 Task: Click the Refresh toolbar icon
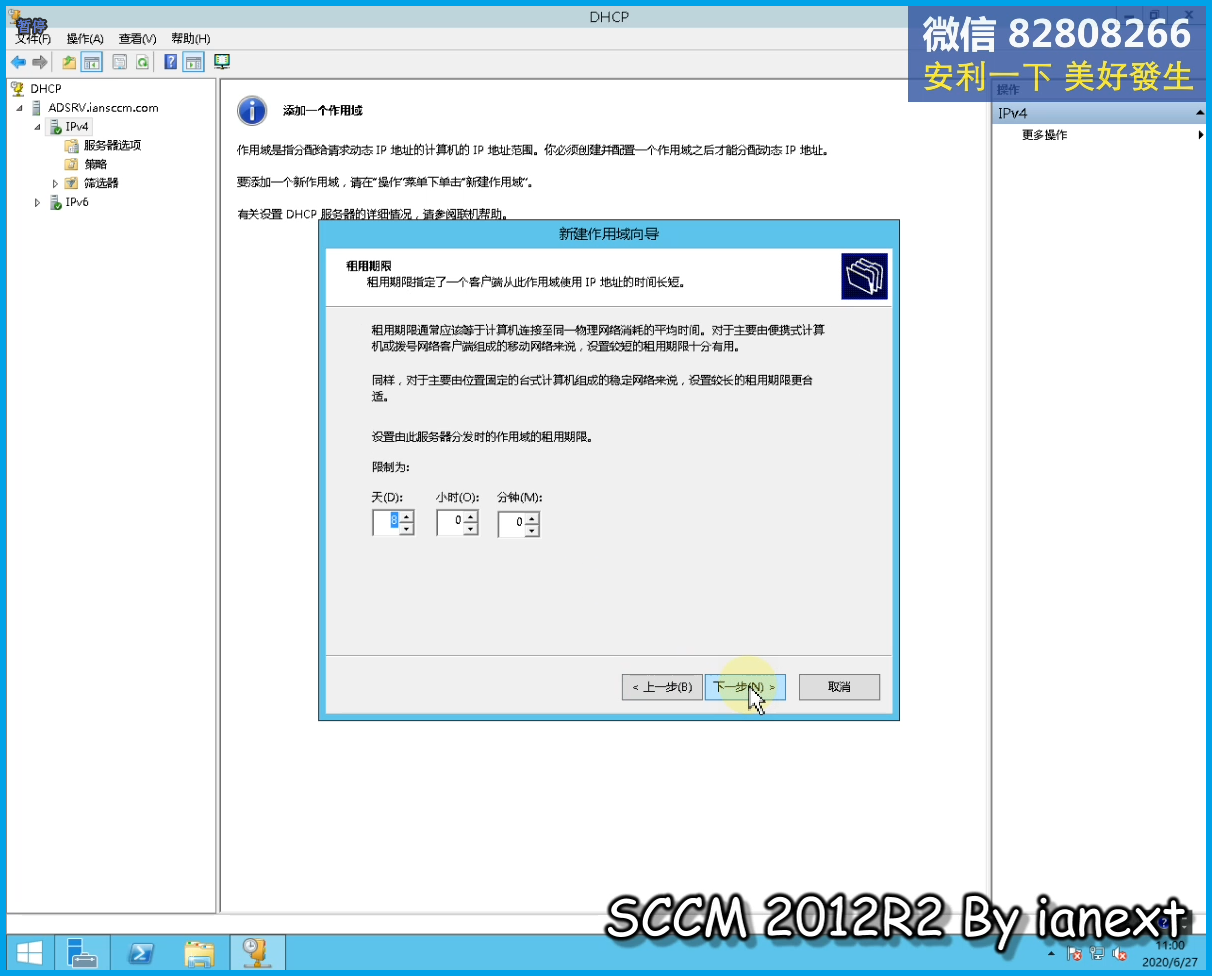click(143, 62)
